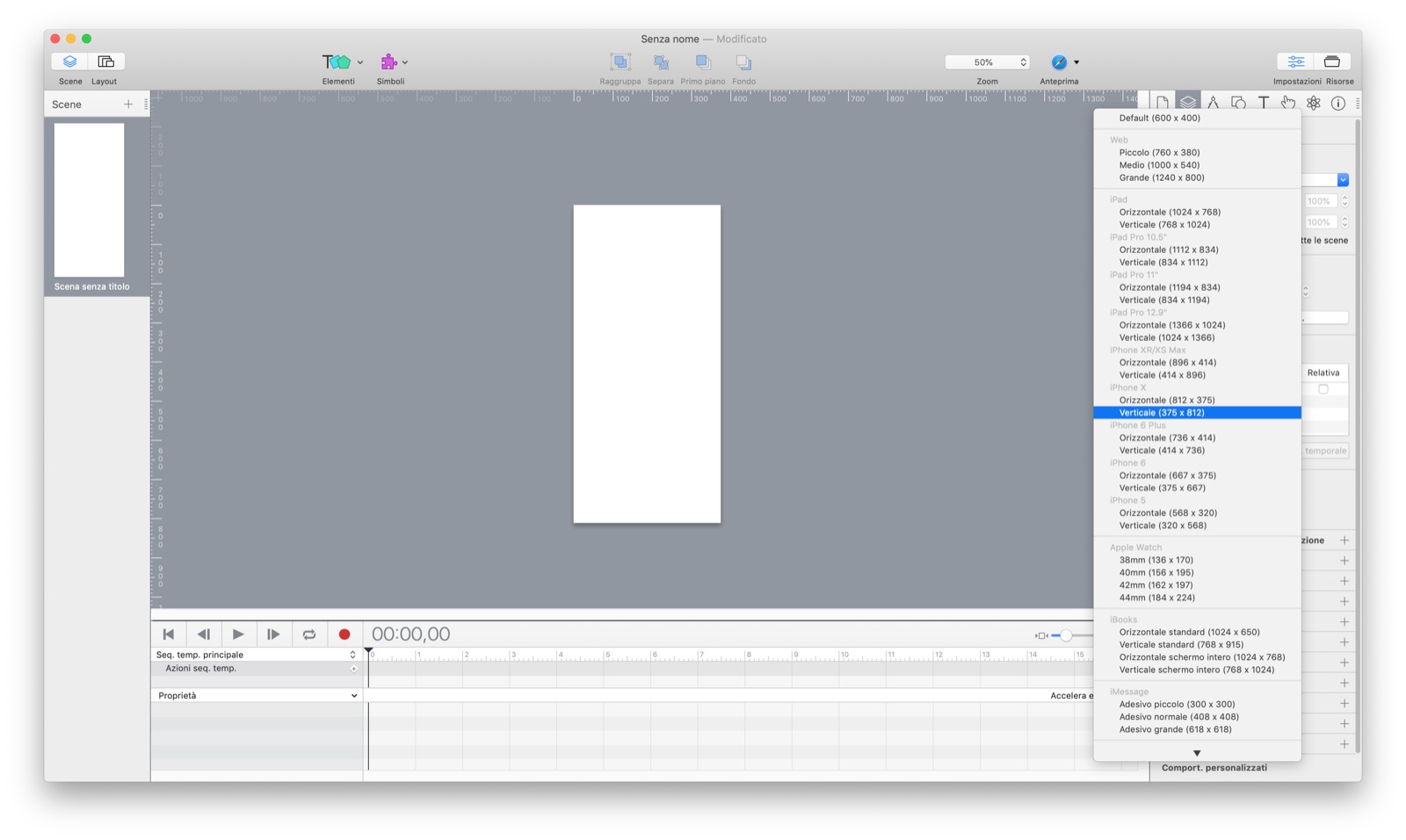Screen dimensions: 1406x840
Task: Choose Orizzontale (1024 x 768) for iPad
Action: click(1169, 212)
